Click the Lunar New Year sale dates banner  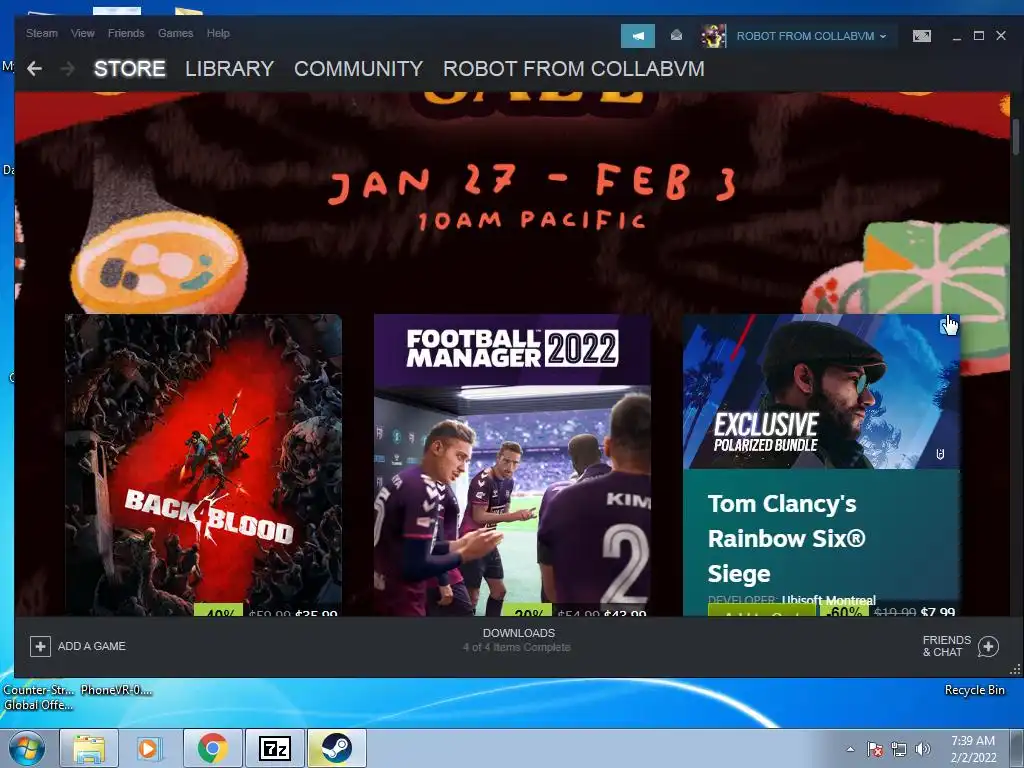532,196
